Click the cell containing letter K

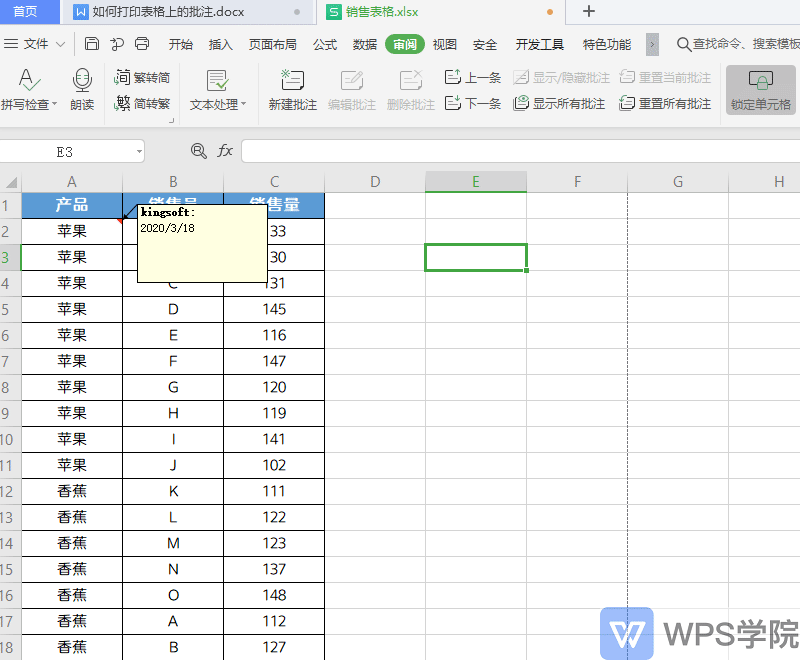173,491
